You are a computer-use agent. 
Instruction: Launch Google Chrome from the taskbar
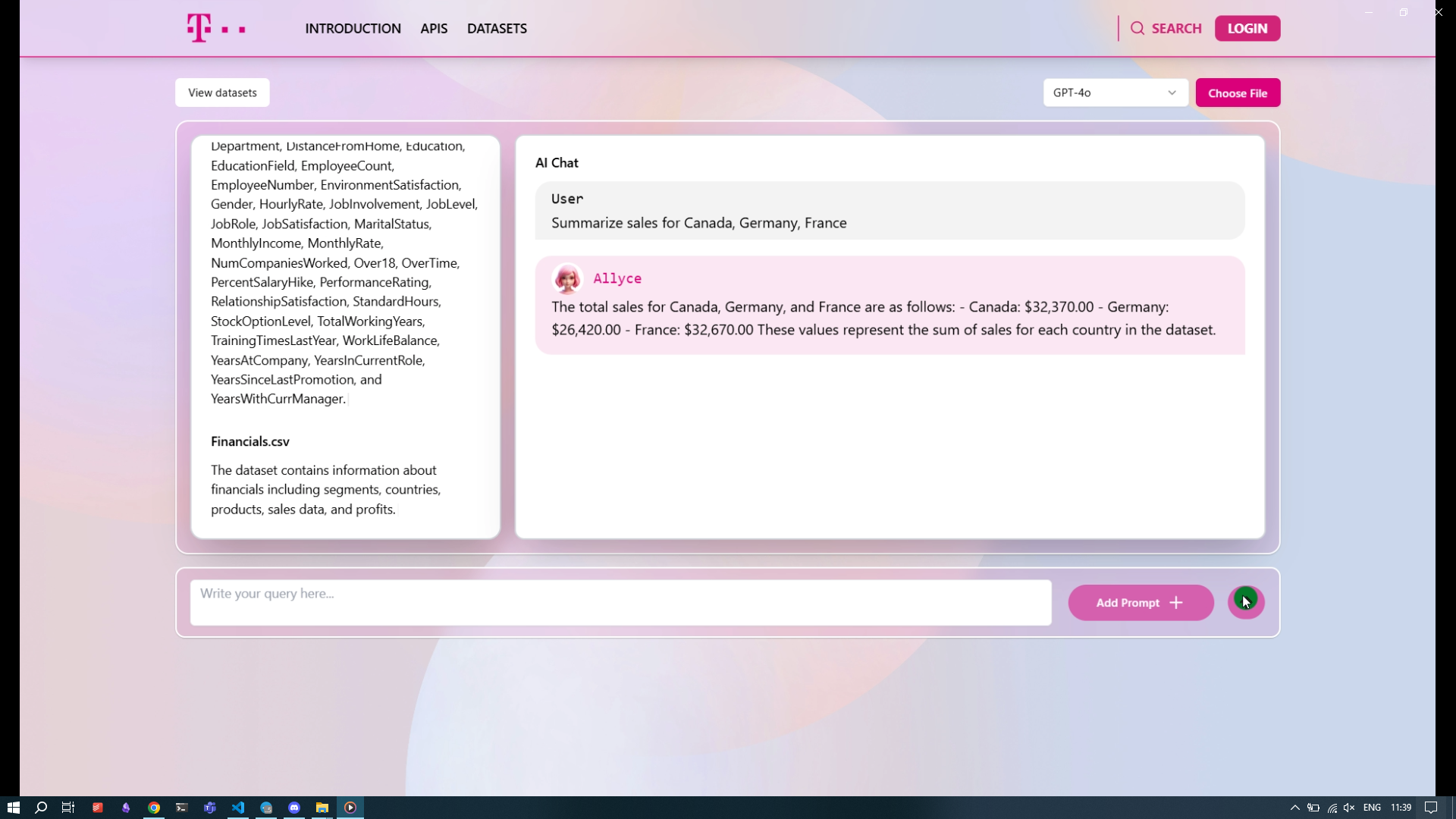[154, 808]
